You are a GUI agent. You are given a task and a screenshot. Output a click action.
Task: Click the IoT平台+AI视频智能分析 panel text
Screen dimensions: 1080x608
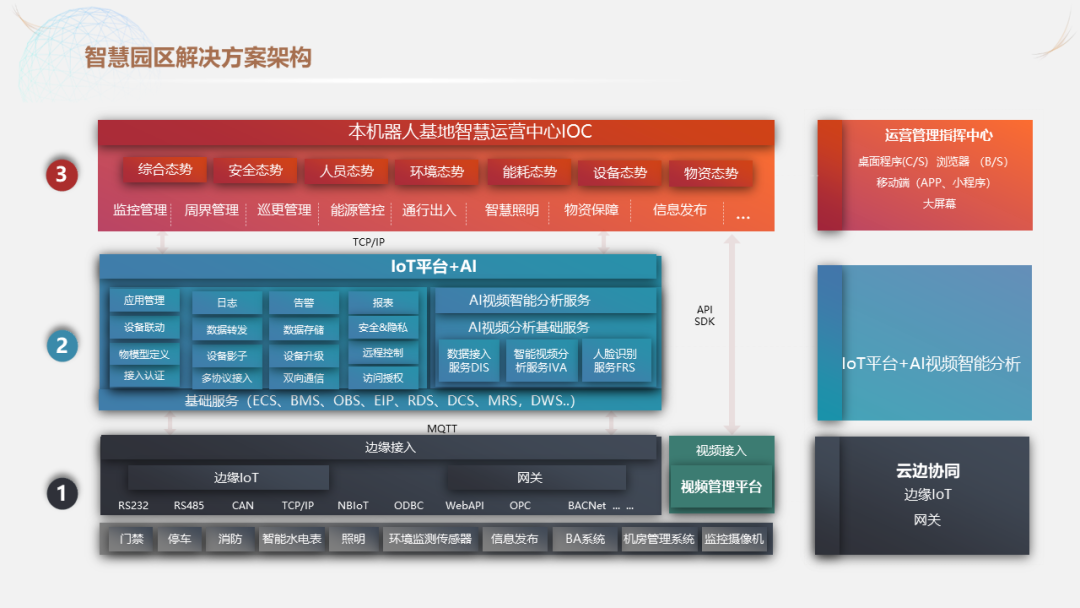pos(931,364)
